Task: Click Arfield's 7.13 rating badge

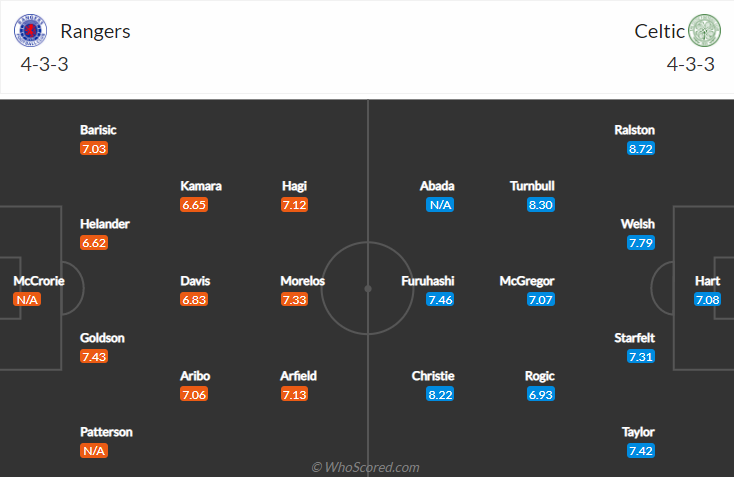Action: coord(294,395)
